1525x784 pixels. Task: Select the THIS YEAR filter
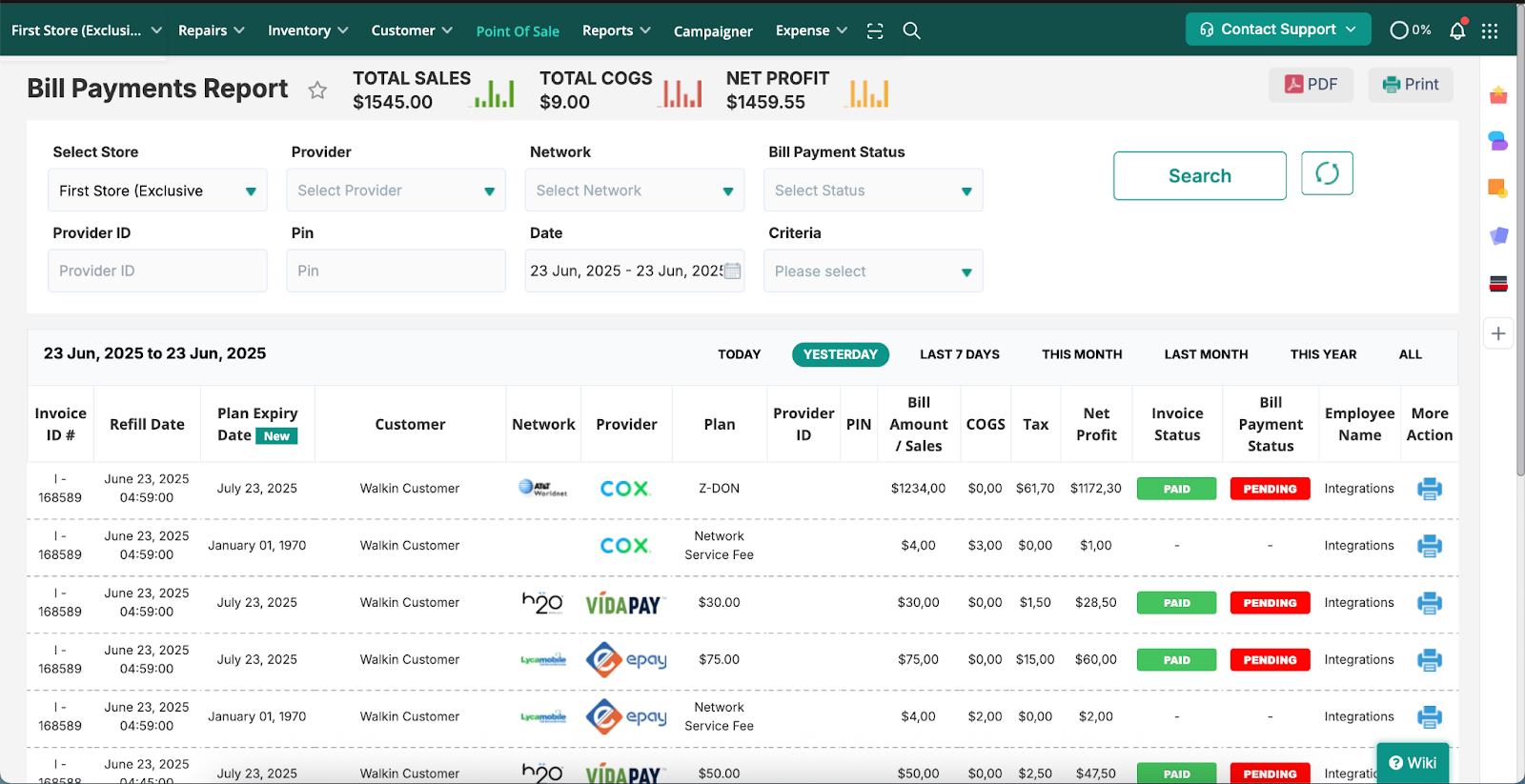[x=1323, y=354]
